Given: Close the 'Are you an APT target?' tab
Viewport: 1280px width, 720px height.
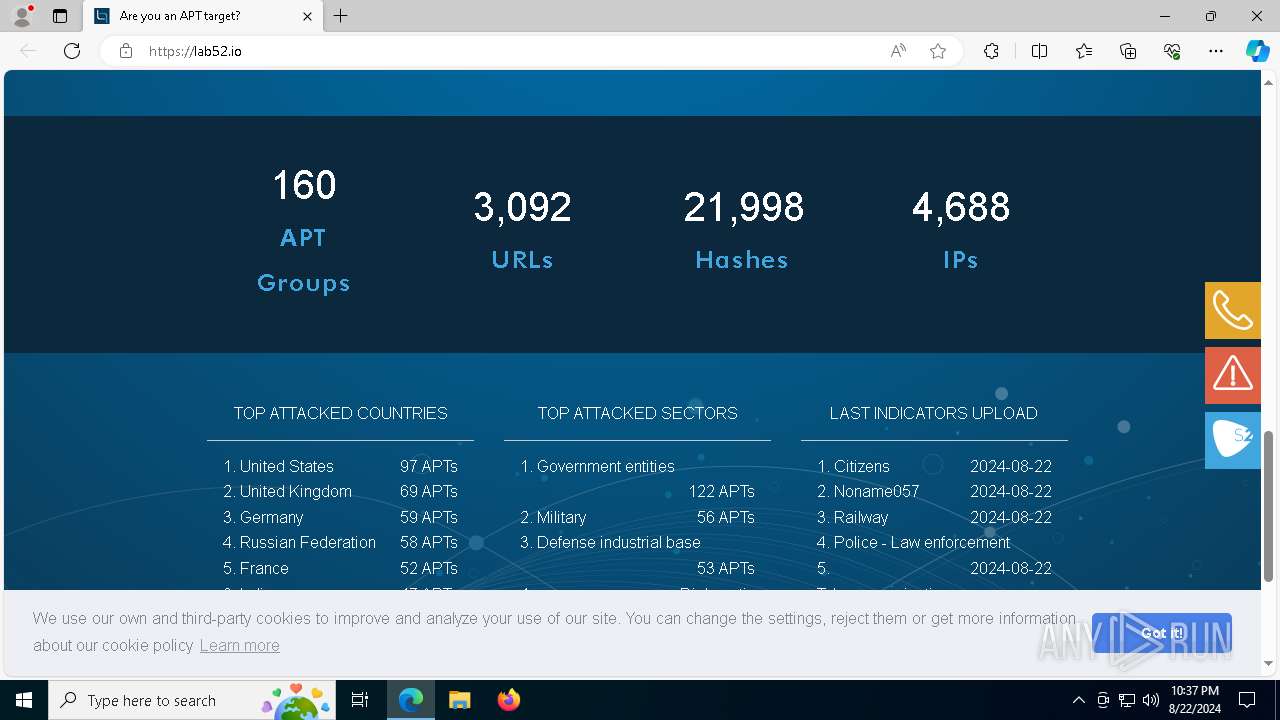Looking at the screenshot, I should [x=307, y=16].
